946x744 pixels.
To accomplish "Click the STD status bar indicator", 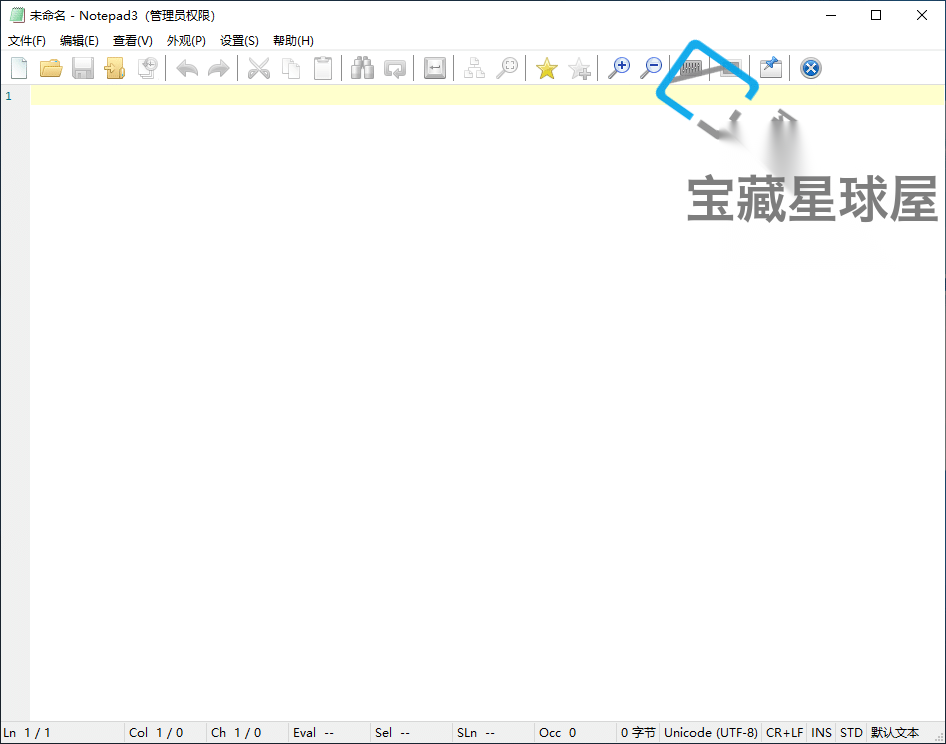I will (x=851, y=733).
